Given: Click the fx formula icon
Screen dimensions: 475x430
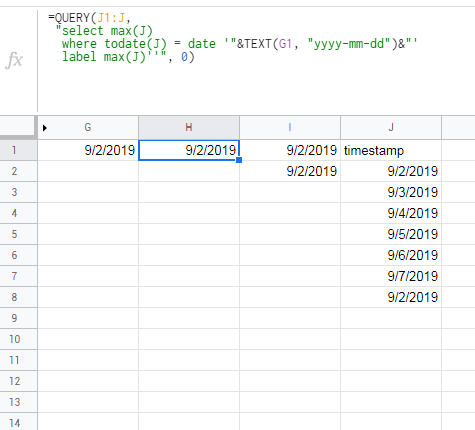Looking at the screenshot, I should coord(14,60).
